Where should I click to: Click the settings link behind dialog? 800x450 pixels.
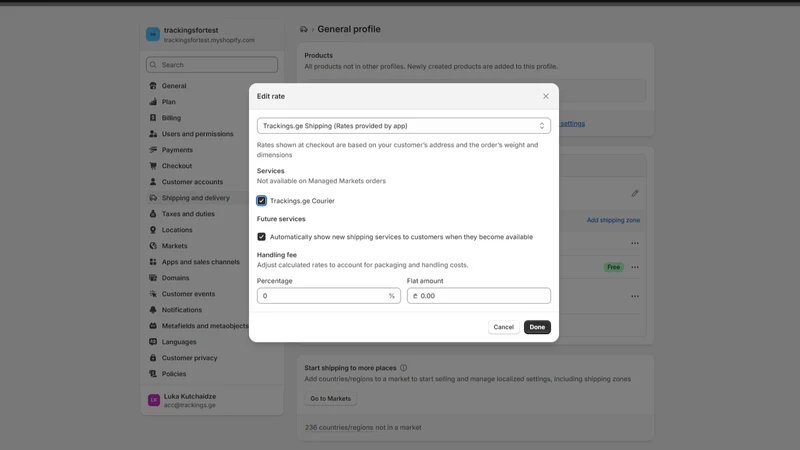[572, 123]
